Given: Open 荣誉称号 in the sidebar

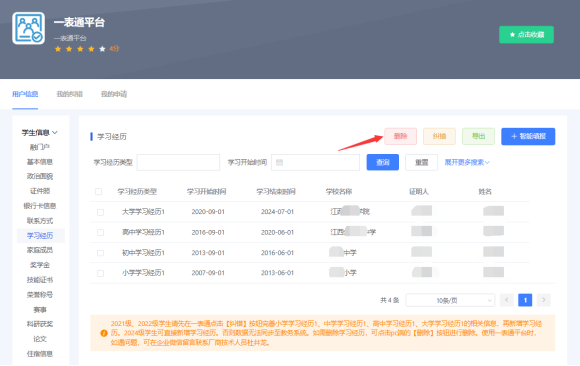Looking at the screenshot, I should coord(40,295).
